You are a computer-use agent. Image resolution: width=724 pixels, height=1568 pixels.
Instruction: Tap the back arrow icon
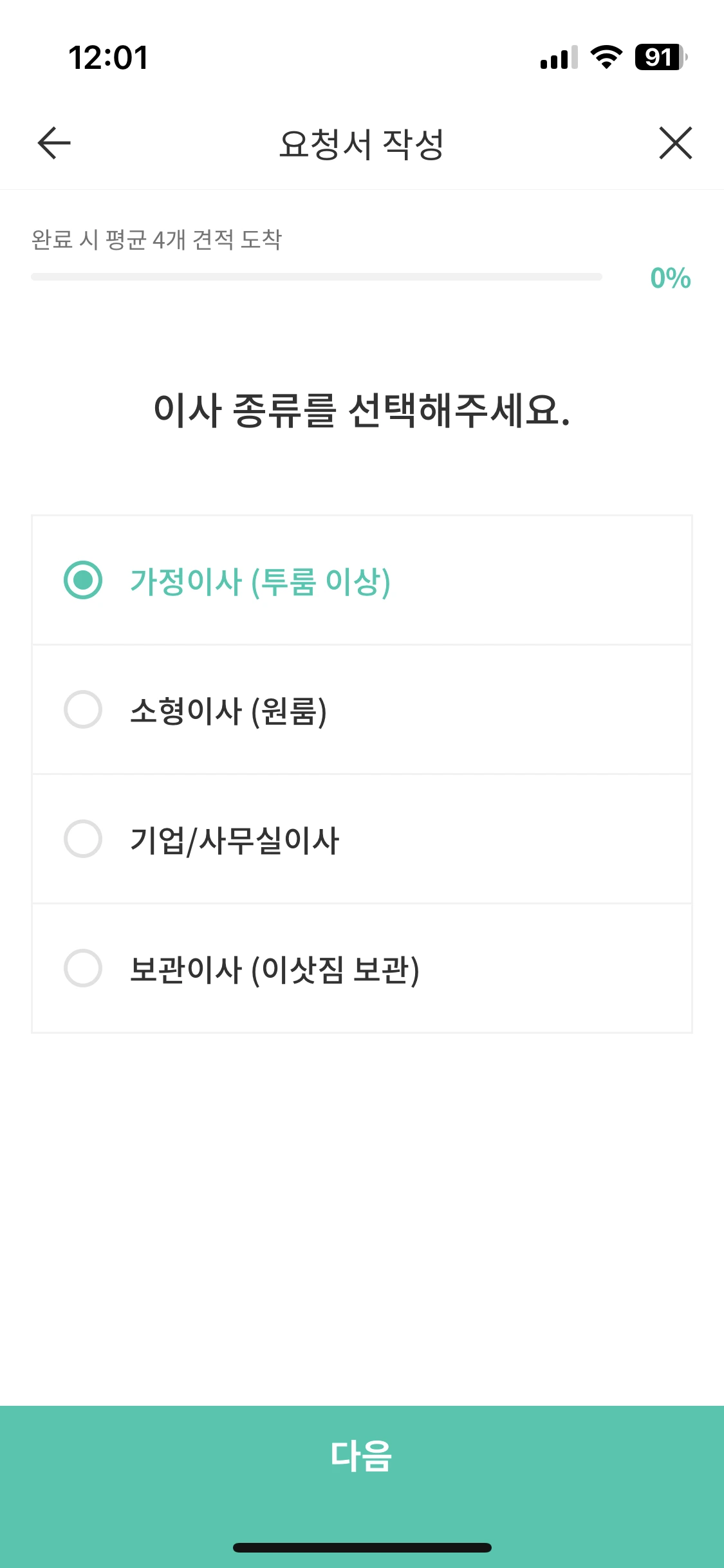pyautogui.click(x=54, y=143)
